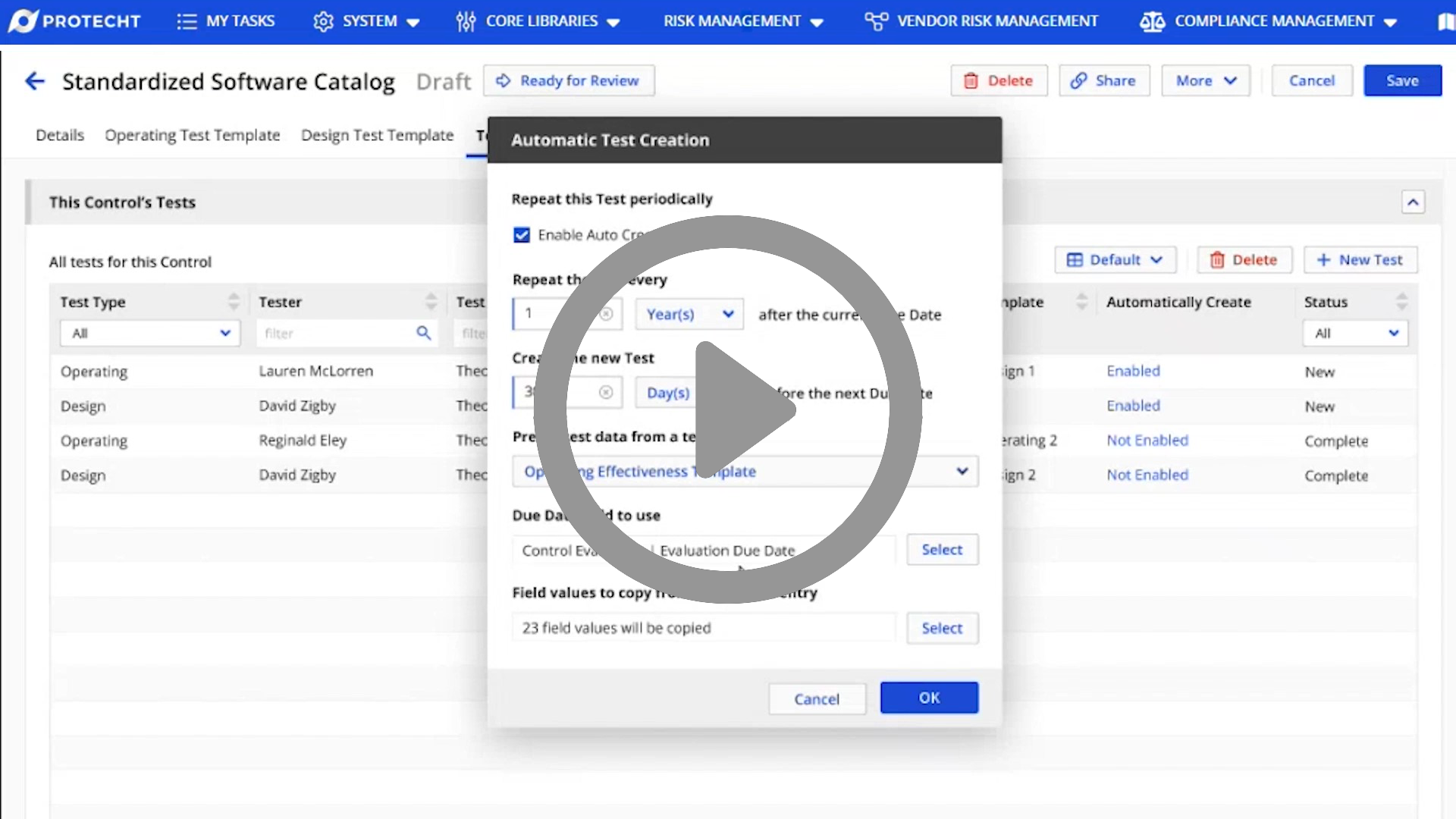Open the Risk Management menu

click(733, 21)
